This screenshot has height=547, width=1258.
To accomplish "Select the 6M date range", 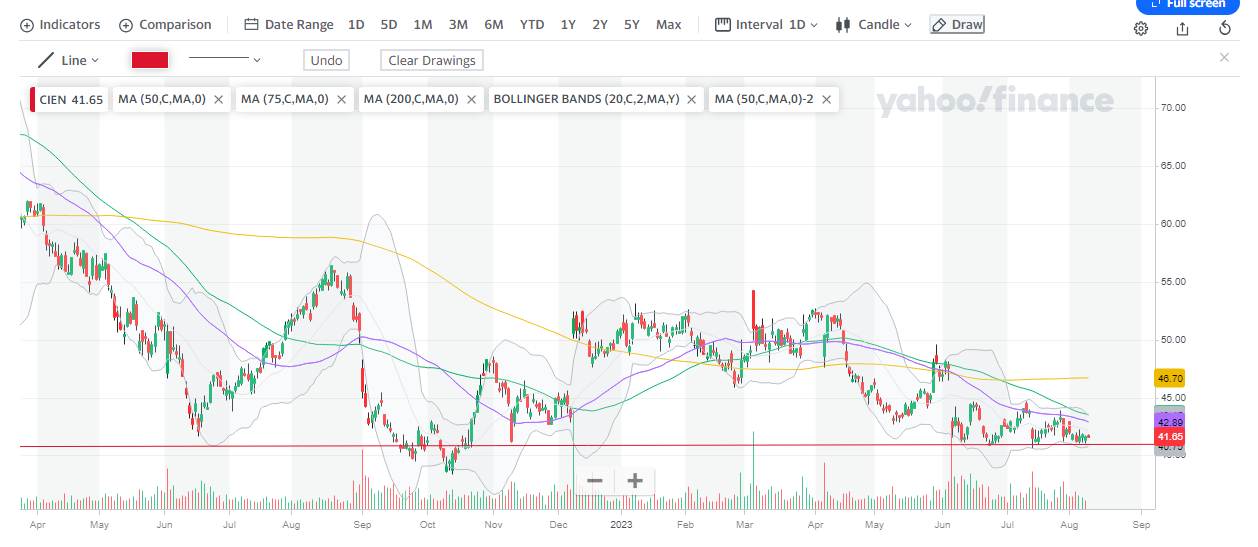I will click(x=494, y=24).
